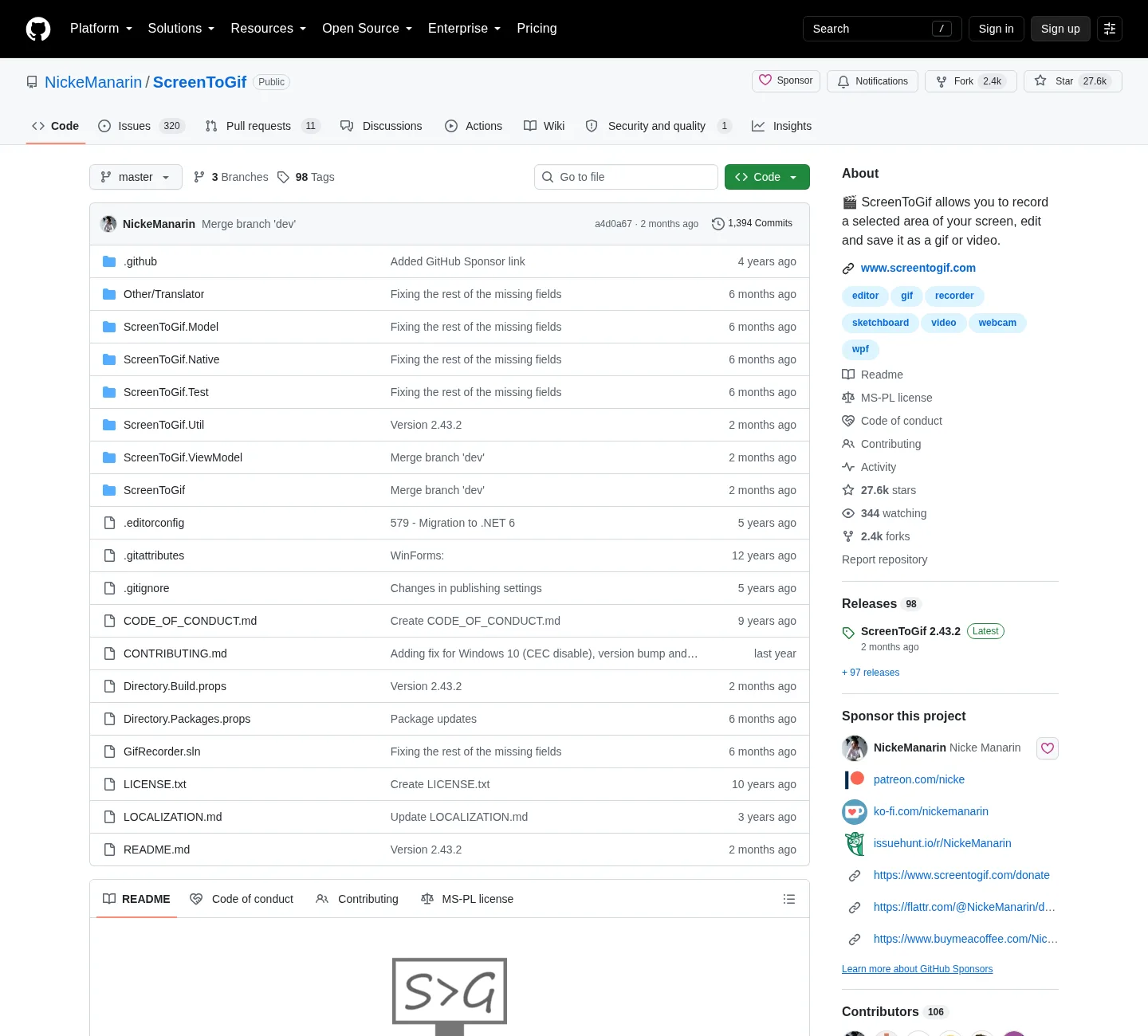View the 98 Tags link
Viewport: 1148px width, 1036px height.
(306, 177)
